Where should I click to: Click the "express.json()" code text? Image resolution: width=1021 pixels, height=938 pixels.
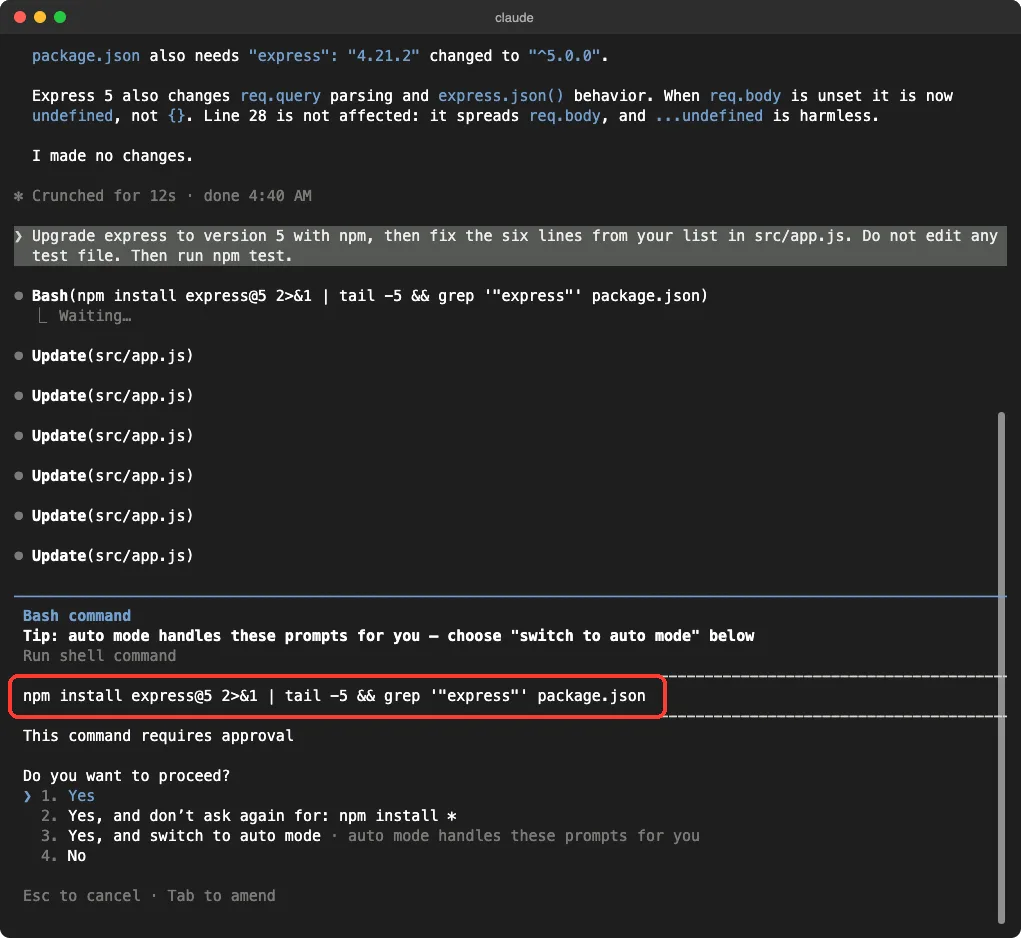[501, 96]
